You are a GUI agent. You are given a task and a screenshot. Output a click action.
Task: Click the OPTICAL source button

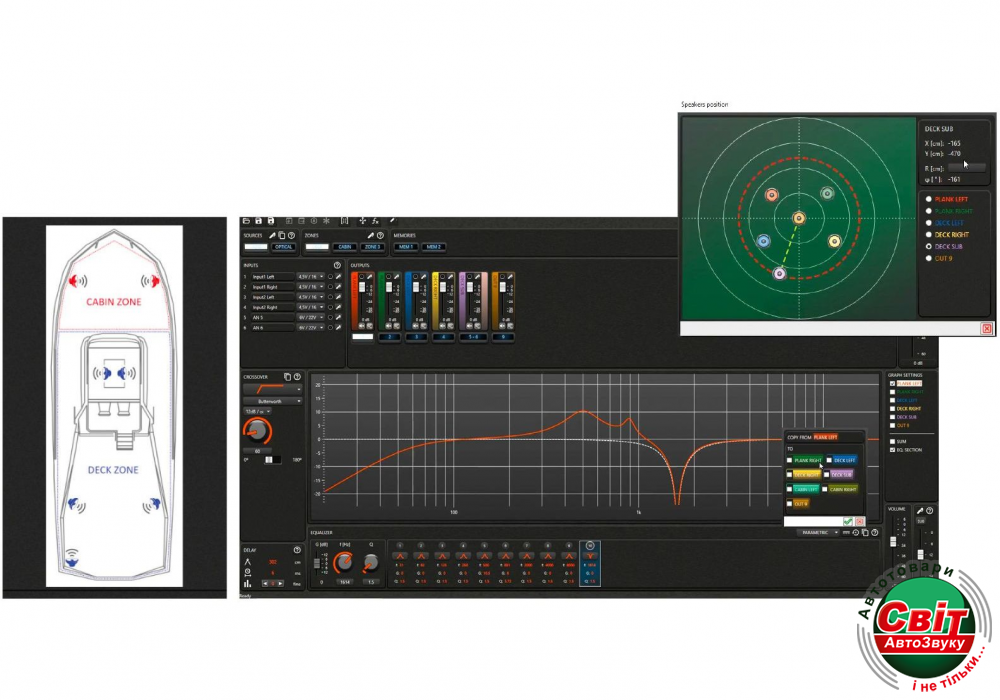click(283, 246)
